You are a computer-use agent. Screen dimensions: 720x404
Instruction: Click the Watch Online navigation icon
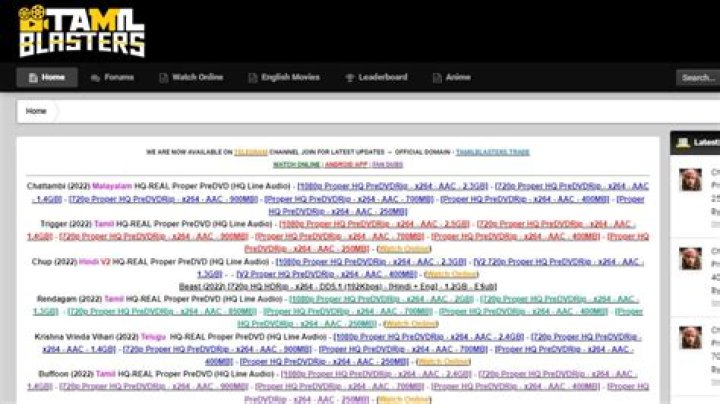click(162, 77)
